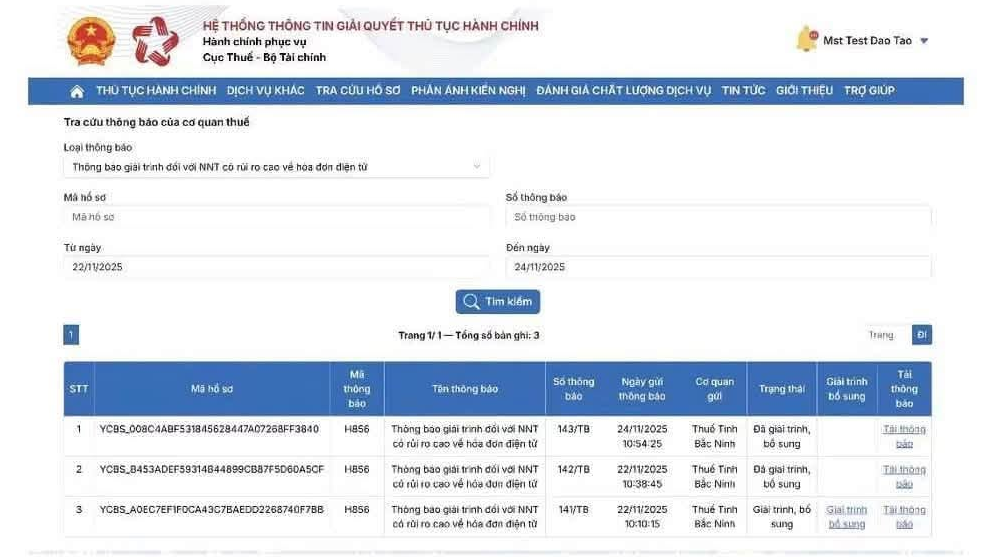The image size is (997, 557).
Task: Click the Trang page number input
Action: (x=886, y=335)
